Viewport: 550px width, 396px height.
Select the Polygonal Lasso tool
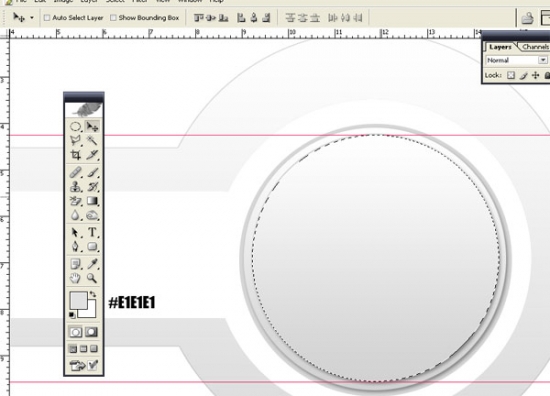pyautogui.click(x=75, y=141)
